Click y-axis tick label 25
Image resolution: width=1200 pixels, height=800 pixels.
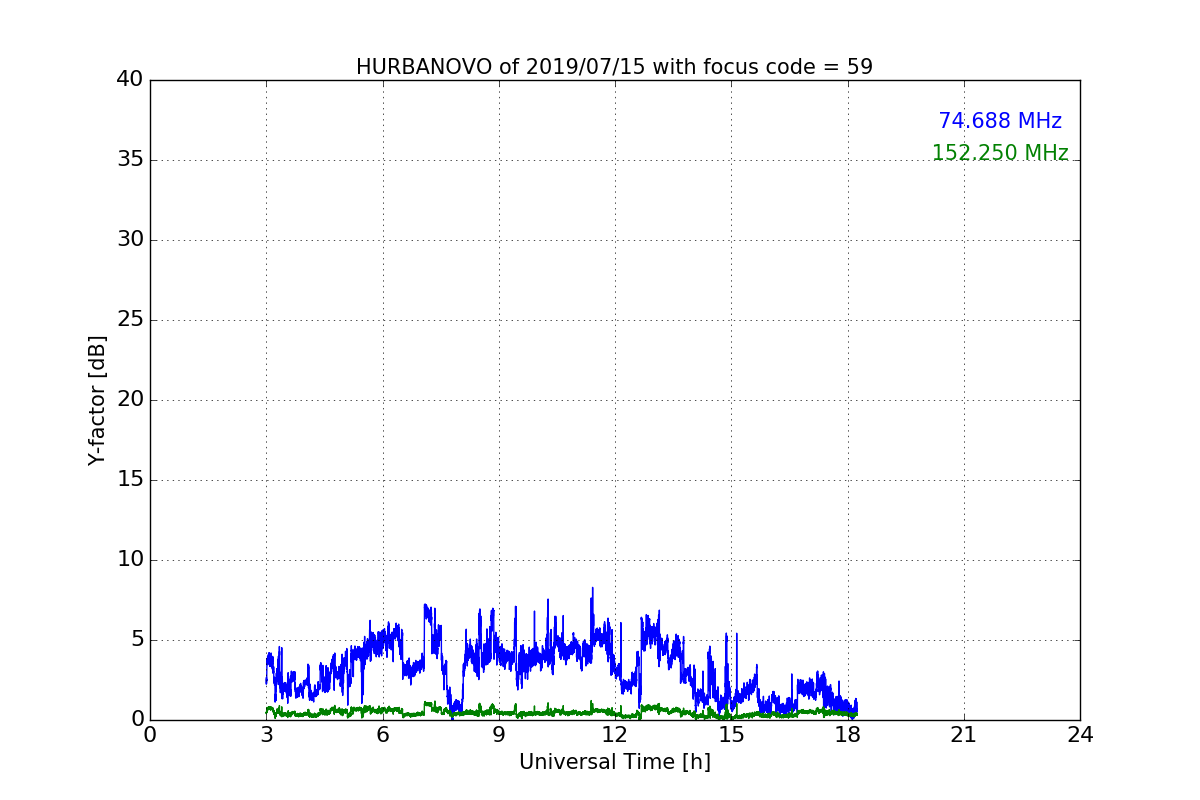130,320
